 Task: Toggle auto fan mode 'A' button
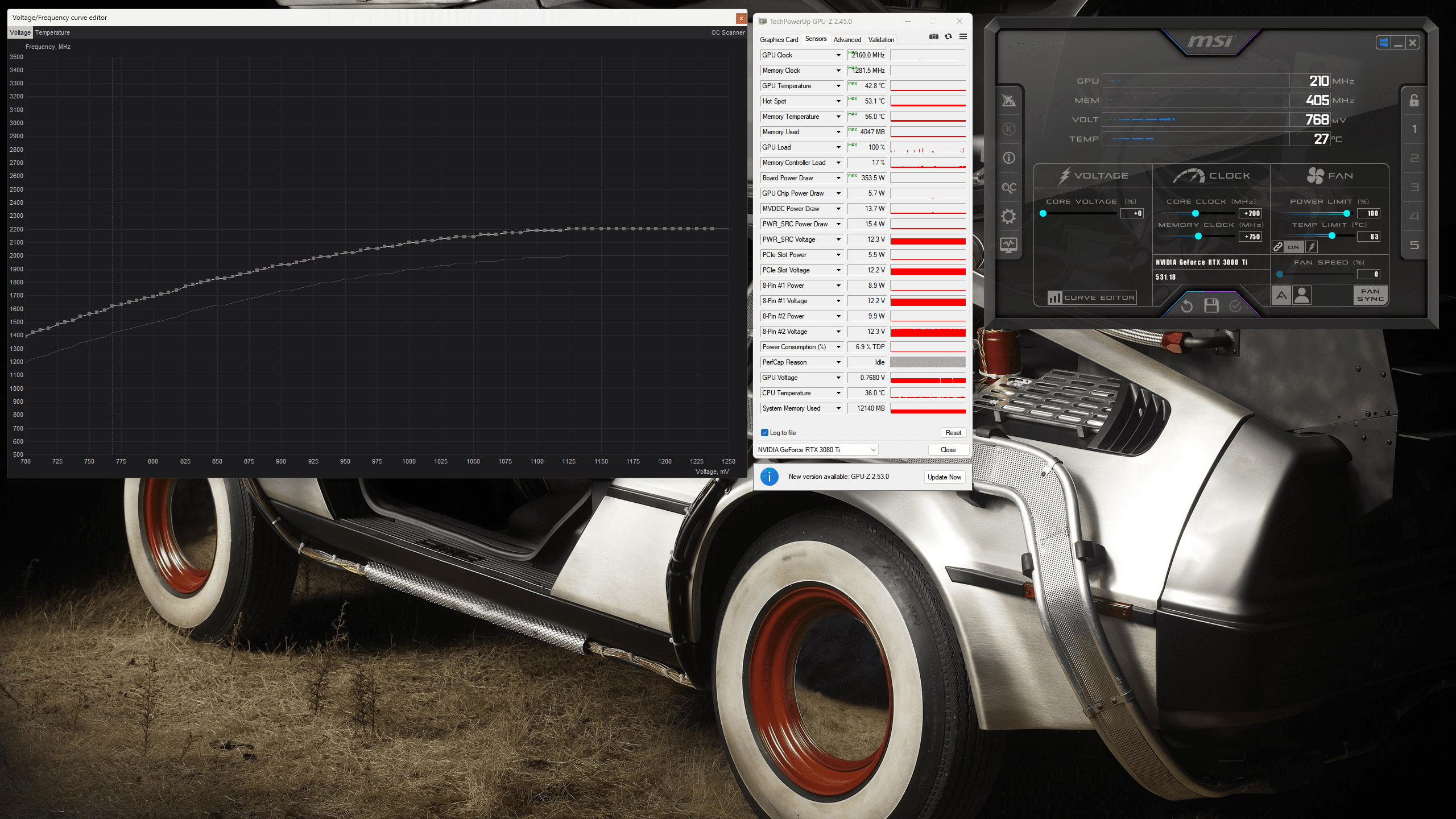1281,295
